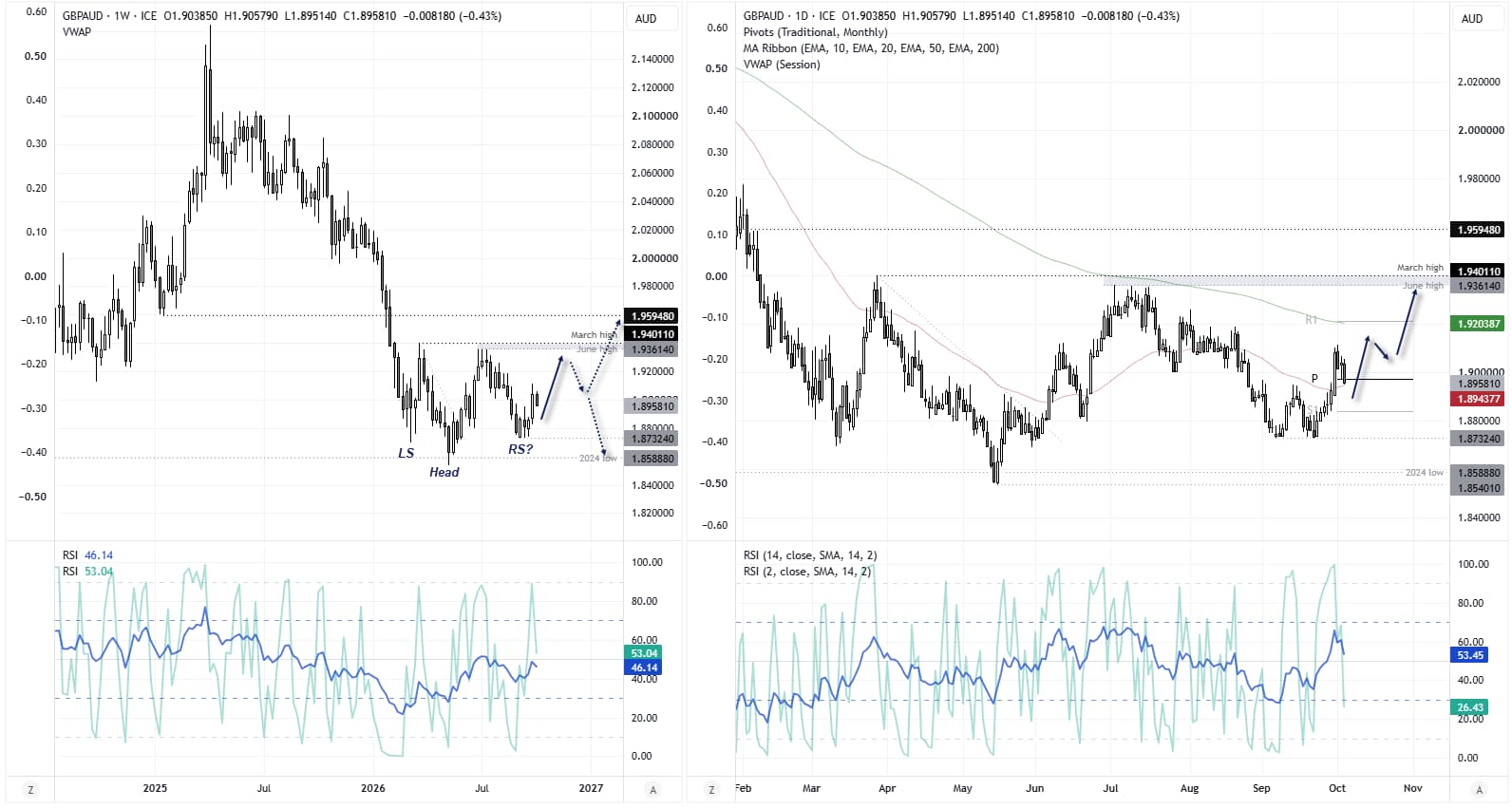1512x808 pixels.
Task: Open the timezone Z button on weekly chart
Action: pyautogui.click(x=30, y=789)
